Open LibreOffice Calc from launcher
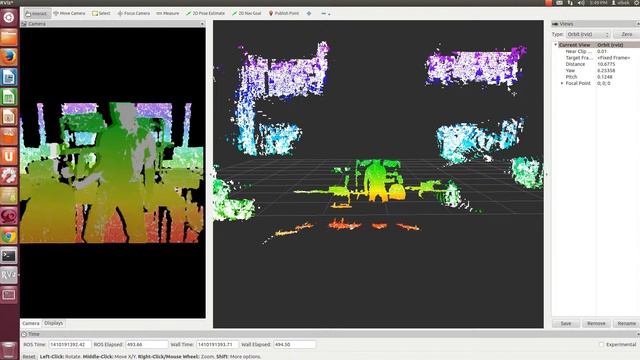640x360 pixels. point(9,97)
